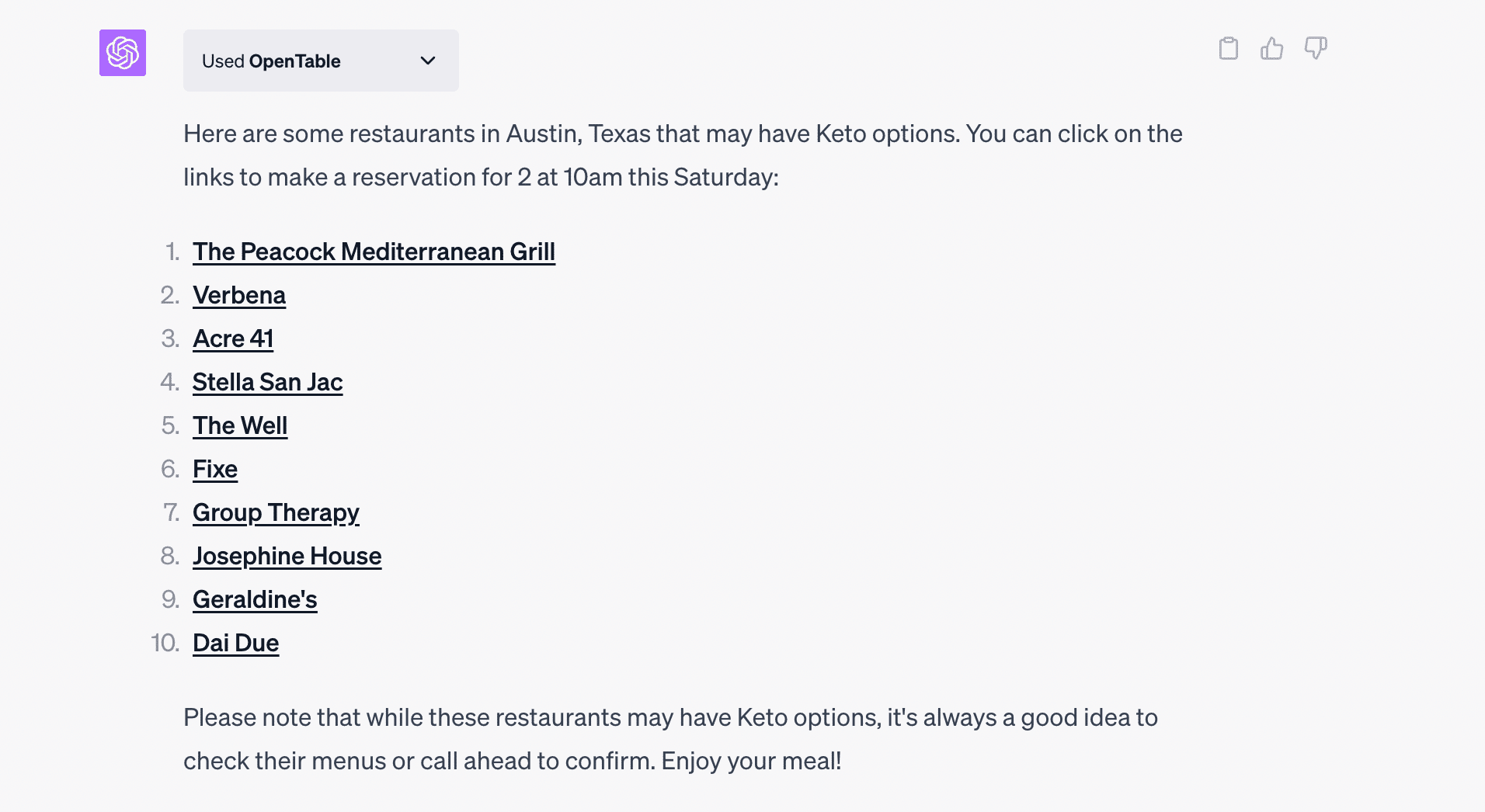Follow the Acre 41 link

click(233, 338)
